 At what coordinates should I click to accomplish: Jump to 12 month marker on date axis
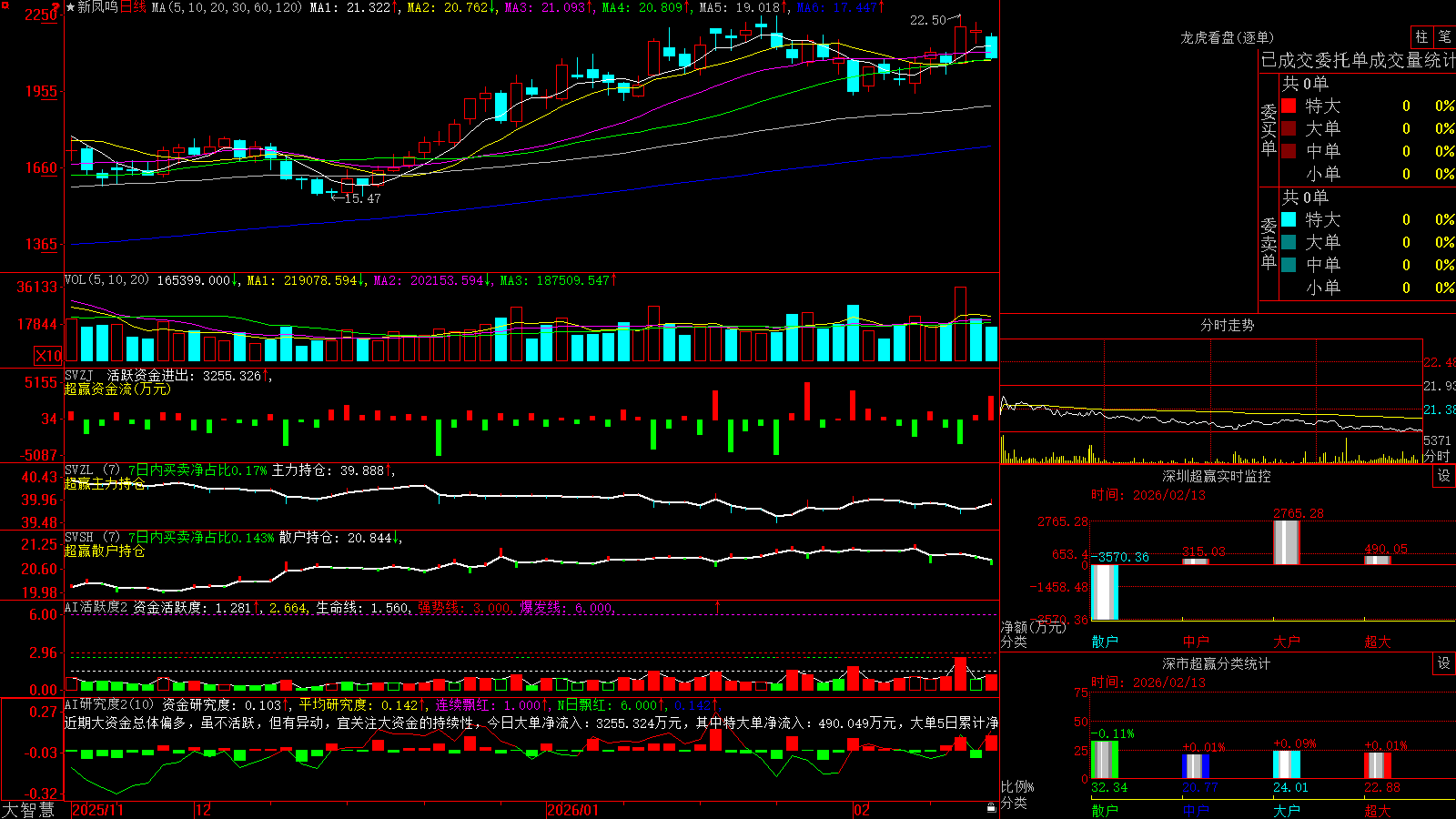pyautogui.click(x=204, y=810)
